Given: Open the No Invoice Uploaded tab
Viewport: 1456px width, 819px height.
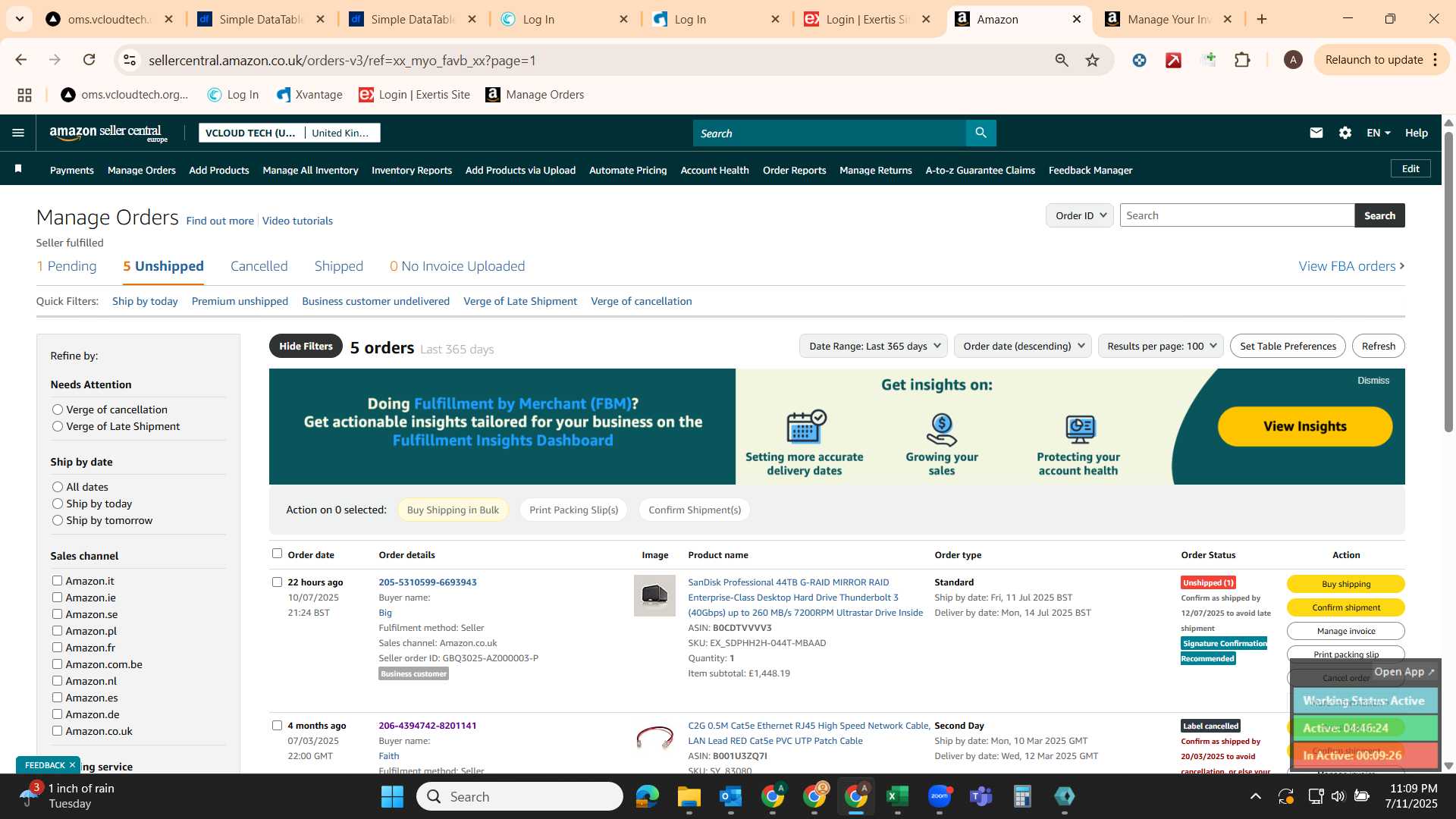Looking at the screenshot, I should click(457, 266).
